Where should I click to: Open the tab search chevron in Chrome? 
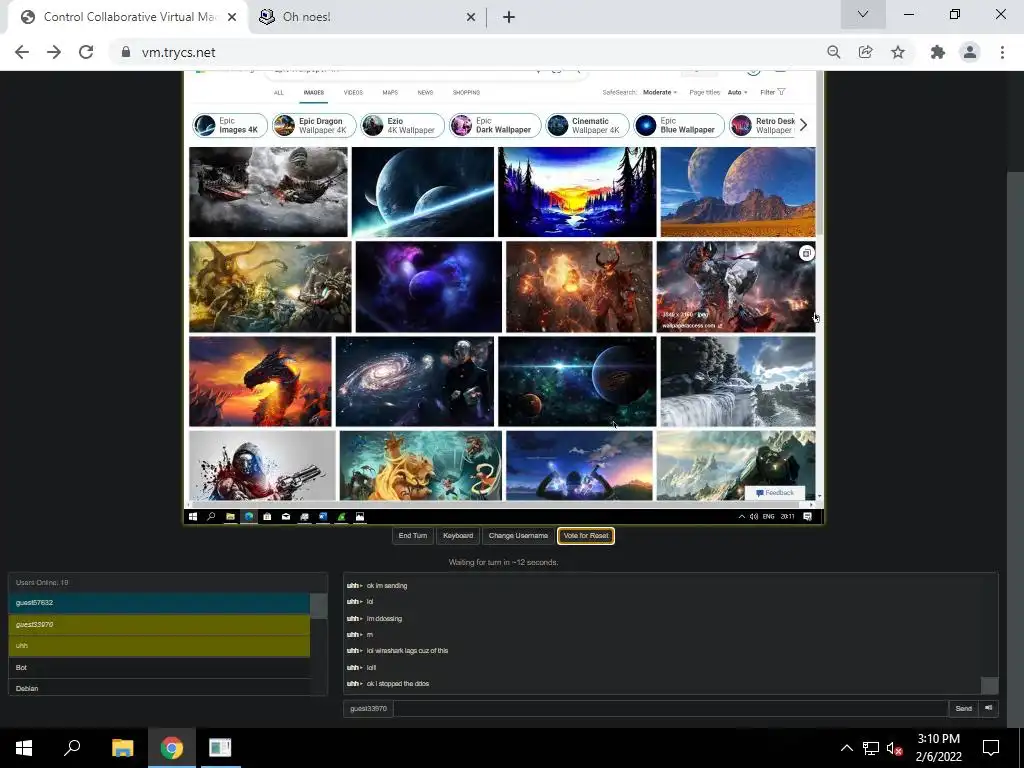pyautogui.click(x=863, y=14)
